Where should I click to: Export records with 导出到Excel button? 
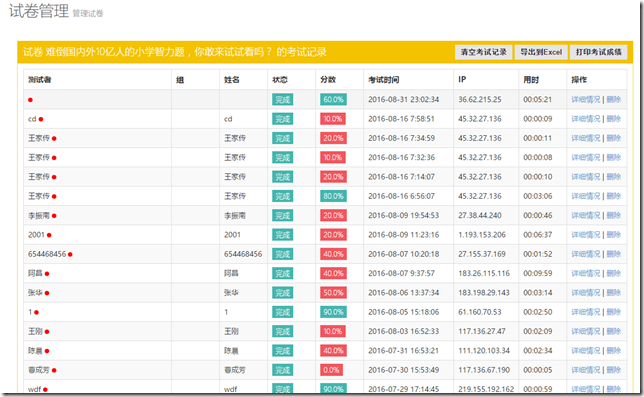coord(541,52)
